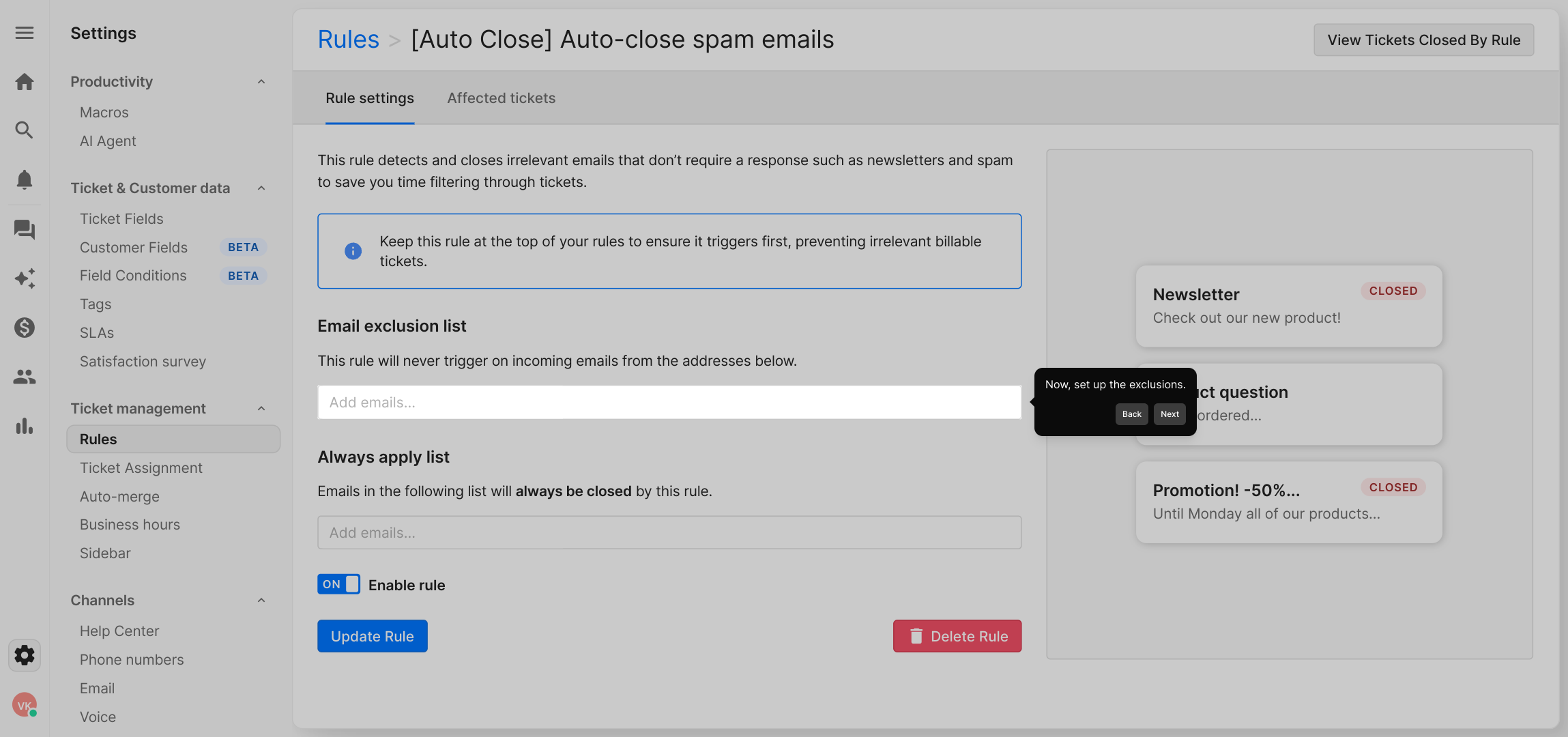
Task: Open Customer Fields settings
Action: click(x=134, y=248)
